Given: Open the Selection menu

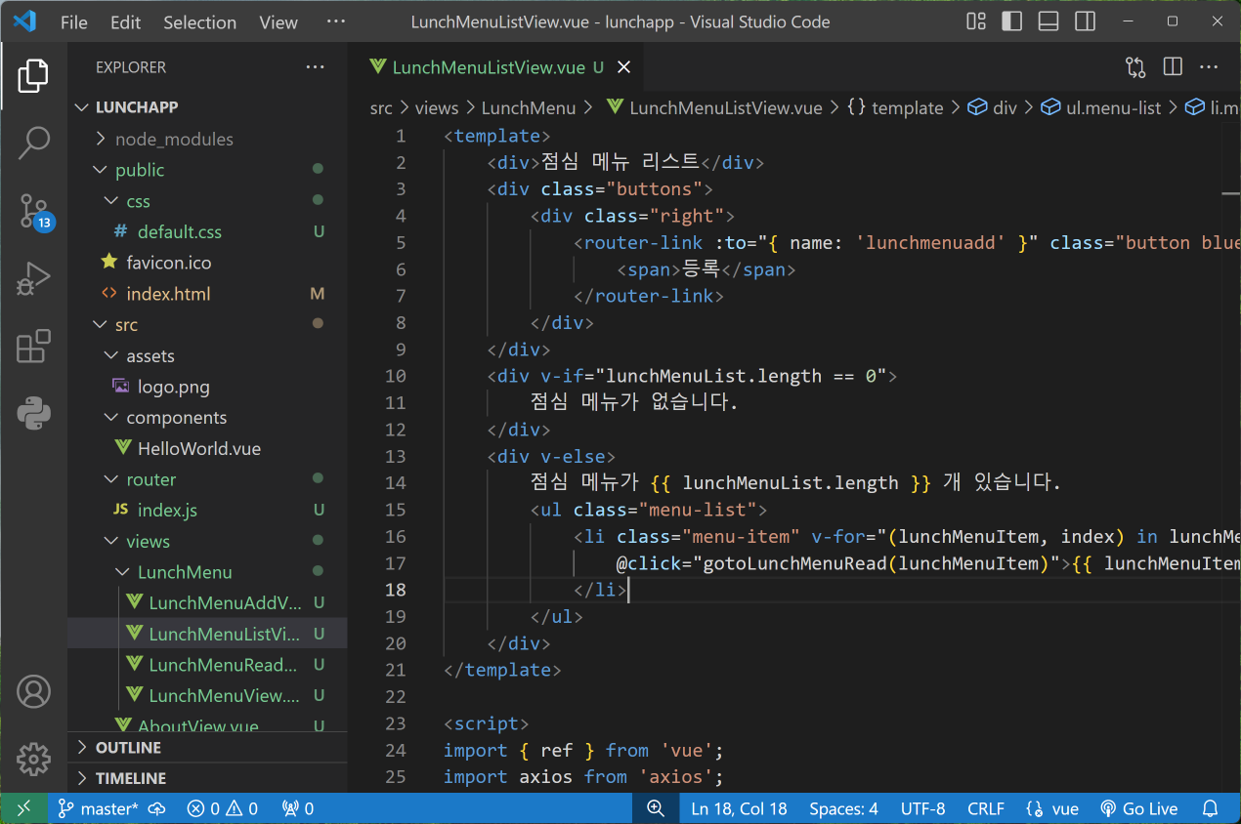Looking at the screenshot, I should click(x=200, y=22).
